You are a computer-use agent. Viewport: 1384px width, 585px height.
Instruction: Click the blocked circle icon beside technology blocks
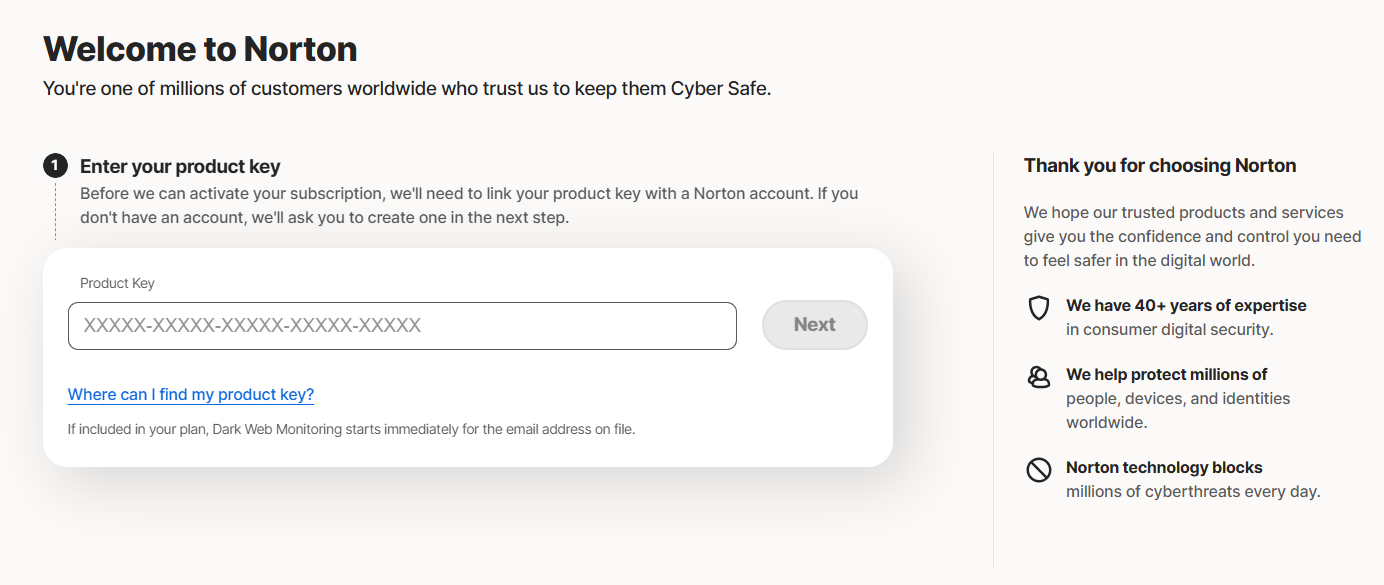point(1039,469)
